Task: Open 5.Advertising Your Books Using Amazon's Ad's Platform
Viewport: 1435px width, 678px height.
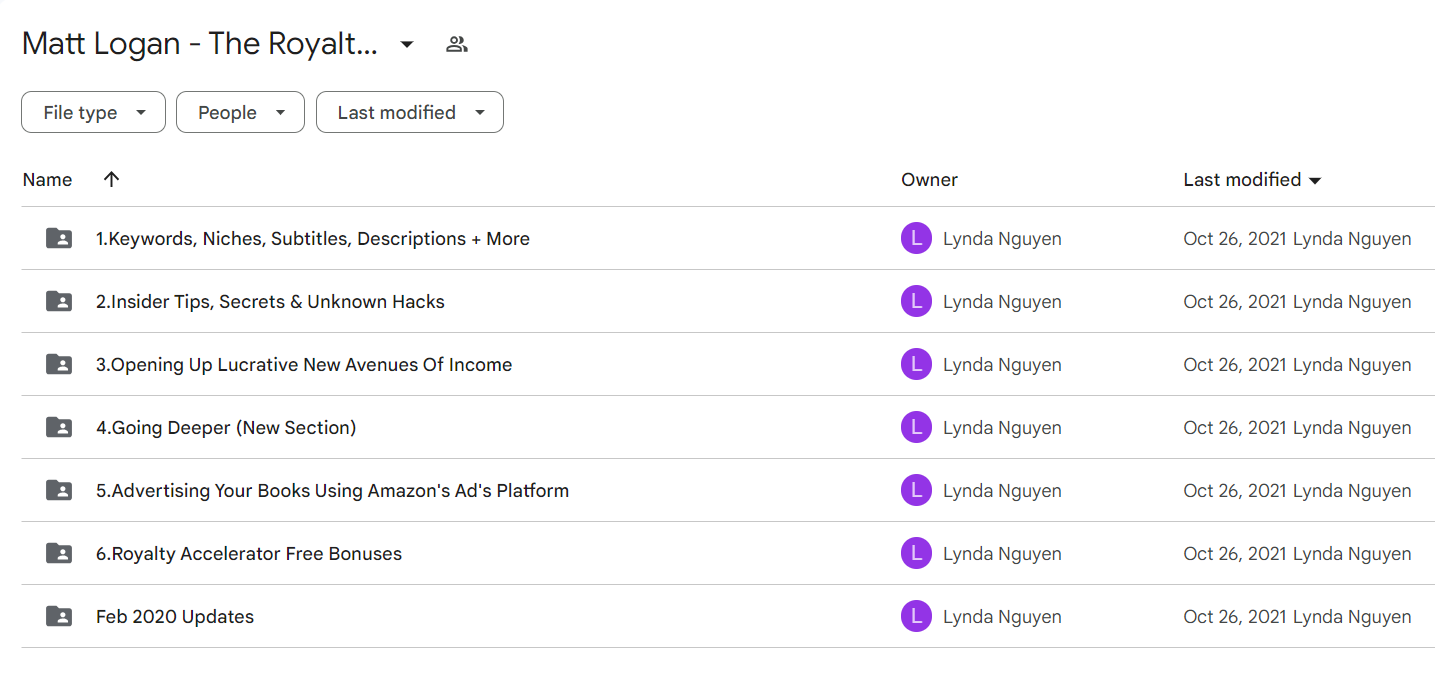Action: pos(332,491)
